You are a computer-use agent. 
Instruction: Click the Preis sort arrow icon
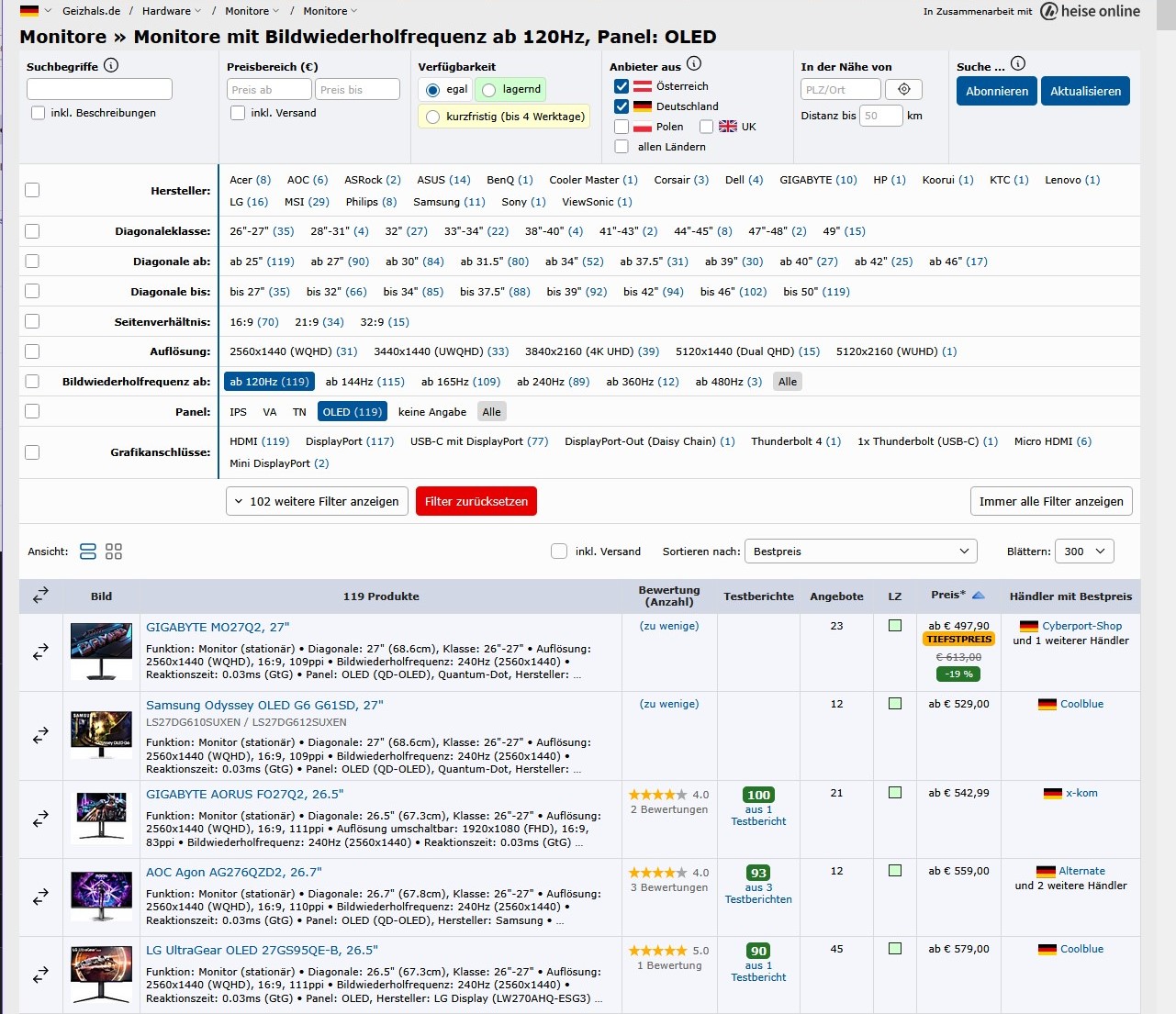tap(978, 596)
